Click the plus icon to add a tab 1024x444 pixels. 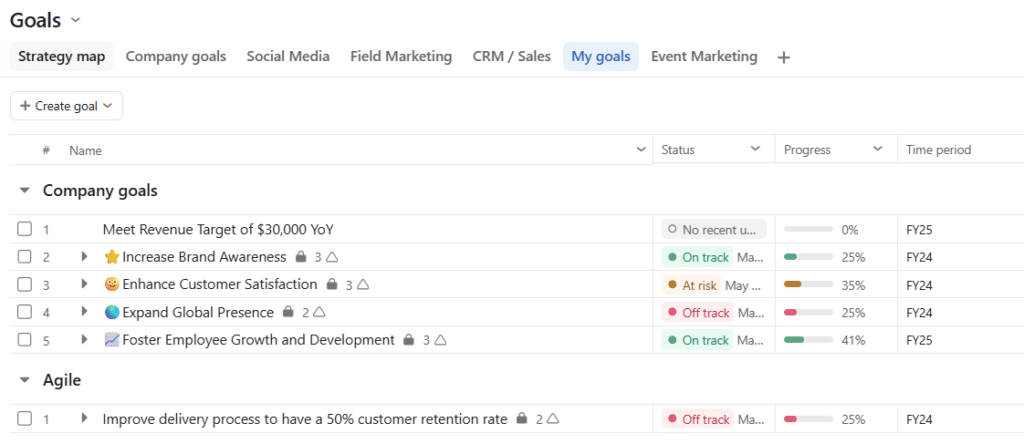tap(784, 57)
